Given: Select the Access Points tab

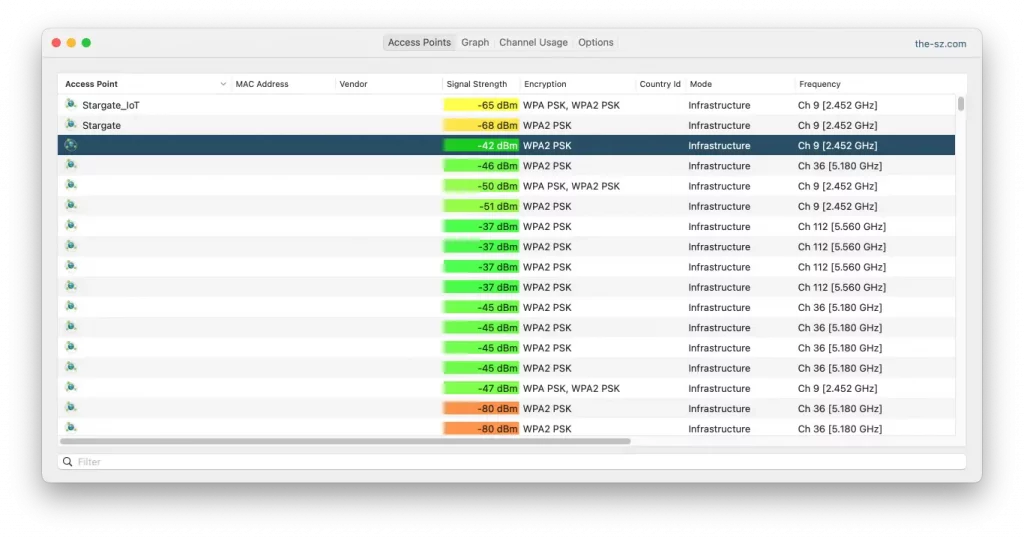Looking at the screenshot, I should (x=419, y=43).
